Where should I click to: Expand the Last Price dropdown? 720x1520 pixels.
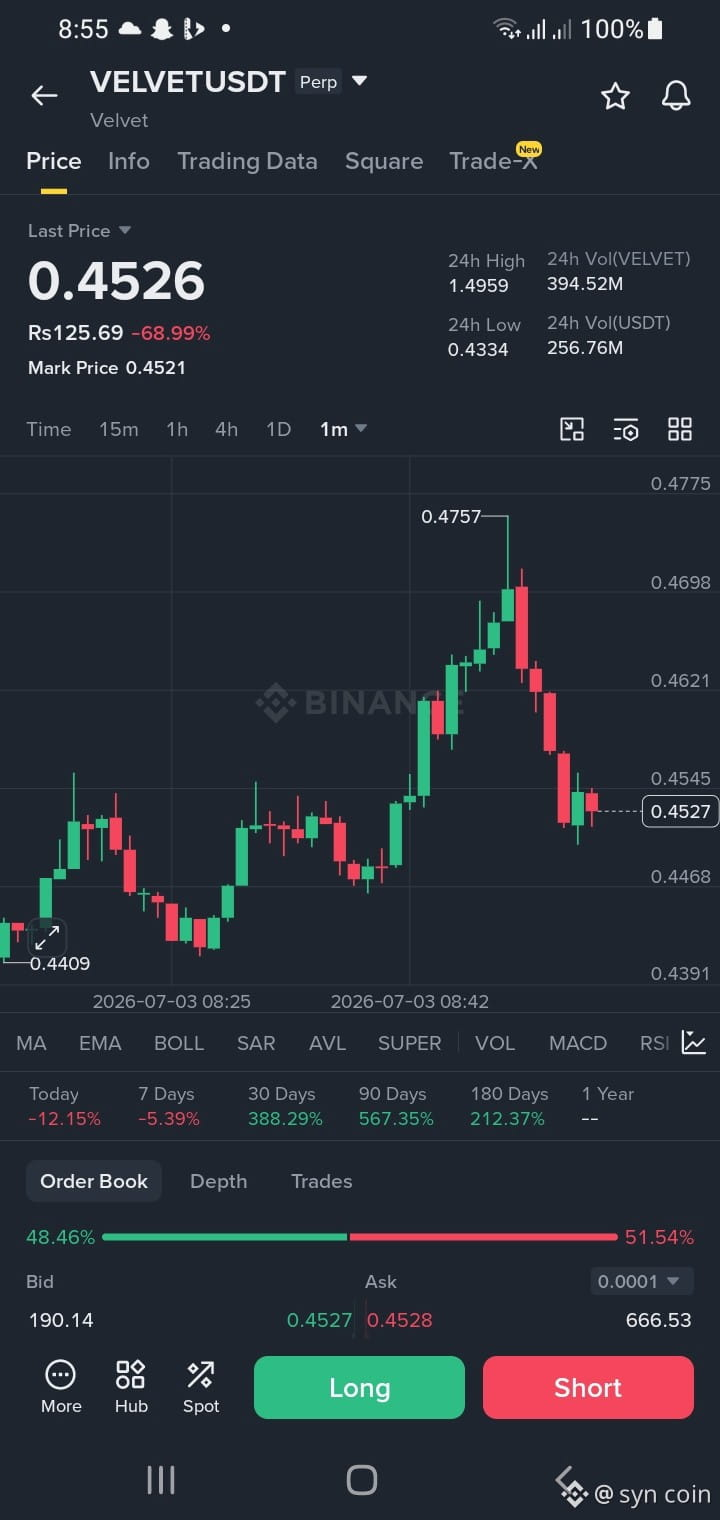point(80,231)
